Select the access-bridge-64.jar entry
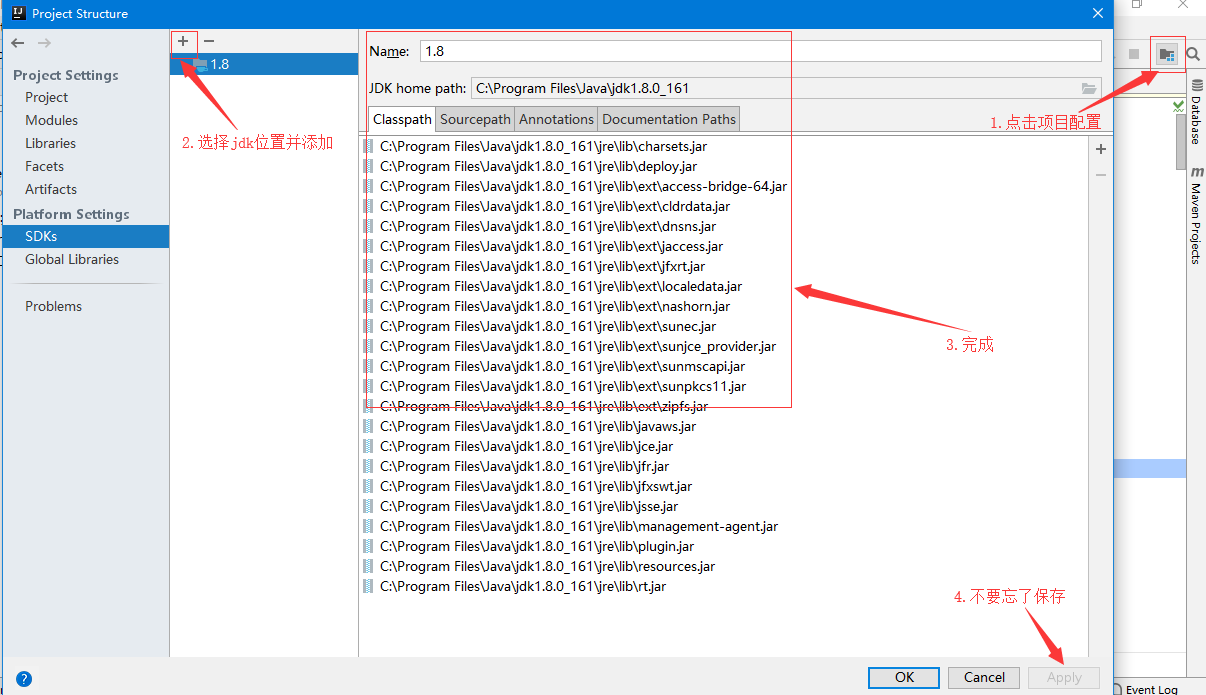Image resolution: width=1206 pixels, height=695 pixels. [724, 186]
